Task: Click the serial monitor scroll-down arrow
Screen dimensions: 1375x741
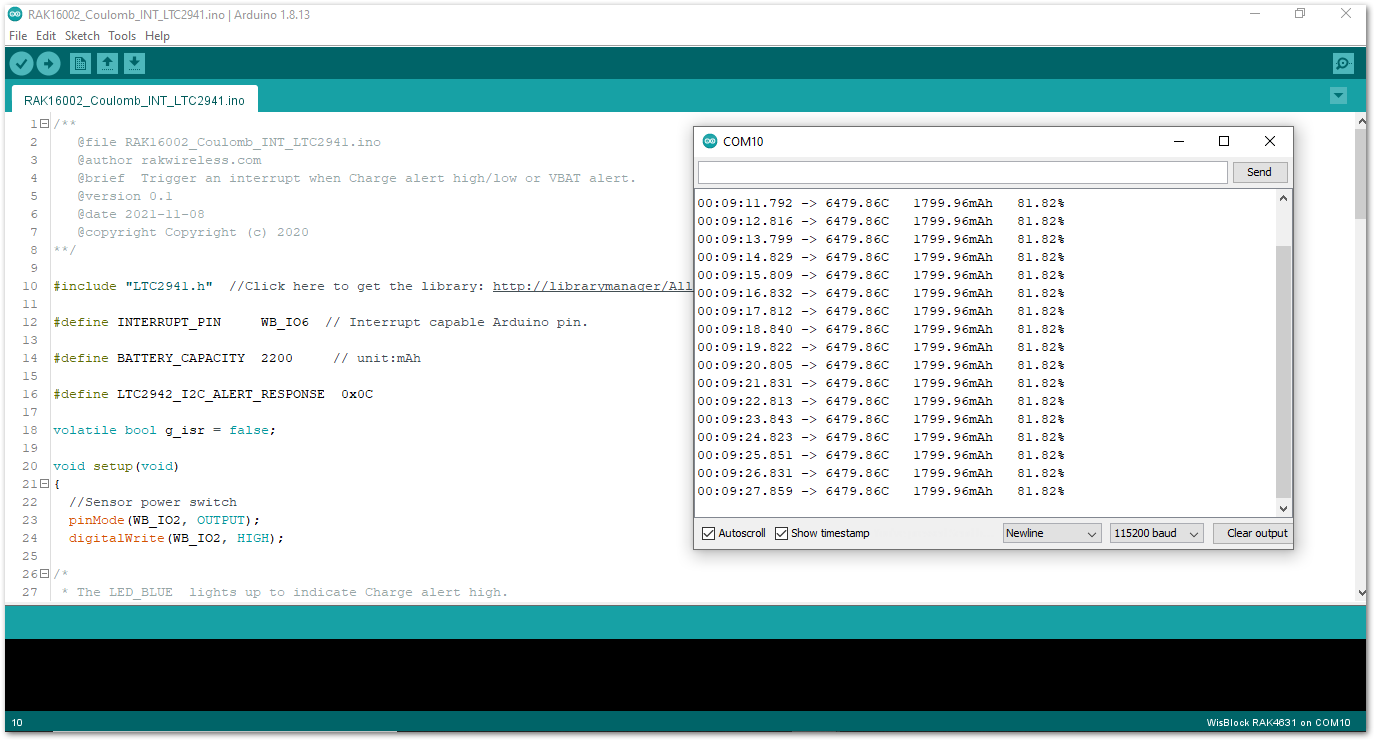Action: [x=1284, y=508]
